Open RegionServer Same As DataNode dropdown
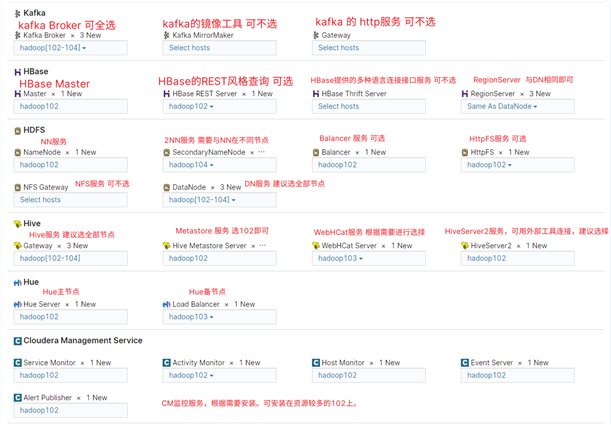Viewport: 611px width, 425px height. click(517, 106)
